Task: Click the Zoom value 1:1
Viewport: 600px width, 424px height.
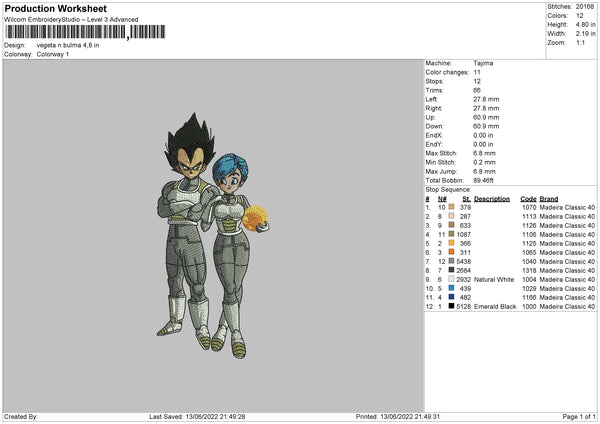Action: (x=580, y=42)
